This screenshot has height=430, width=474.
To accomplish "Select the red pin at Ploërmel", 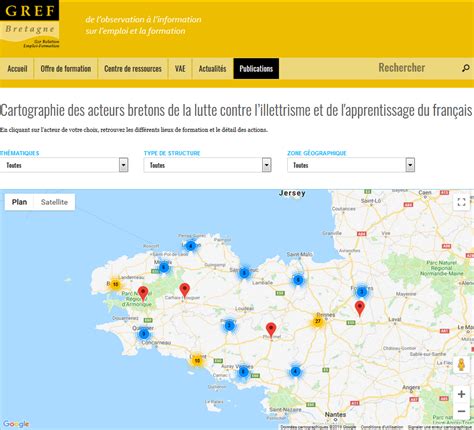I will [x=271, y=330].
